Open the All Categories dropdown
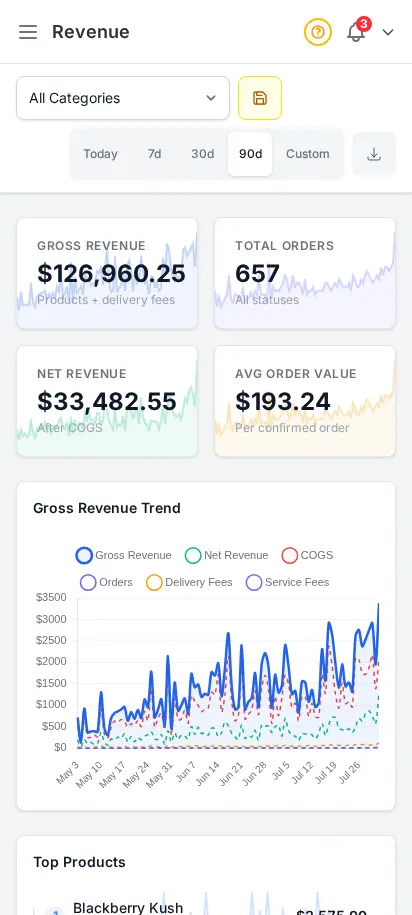 tap(123, 98)
